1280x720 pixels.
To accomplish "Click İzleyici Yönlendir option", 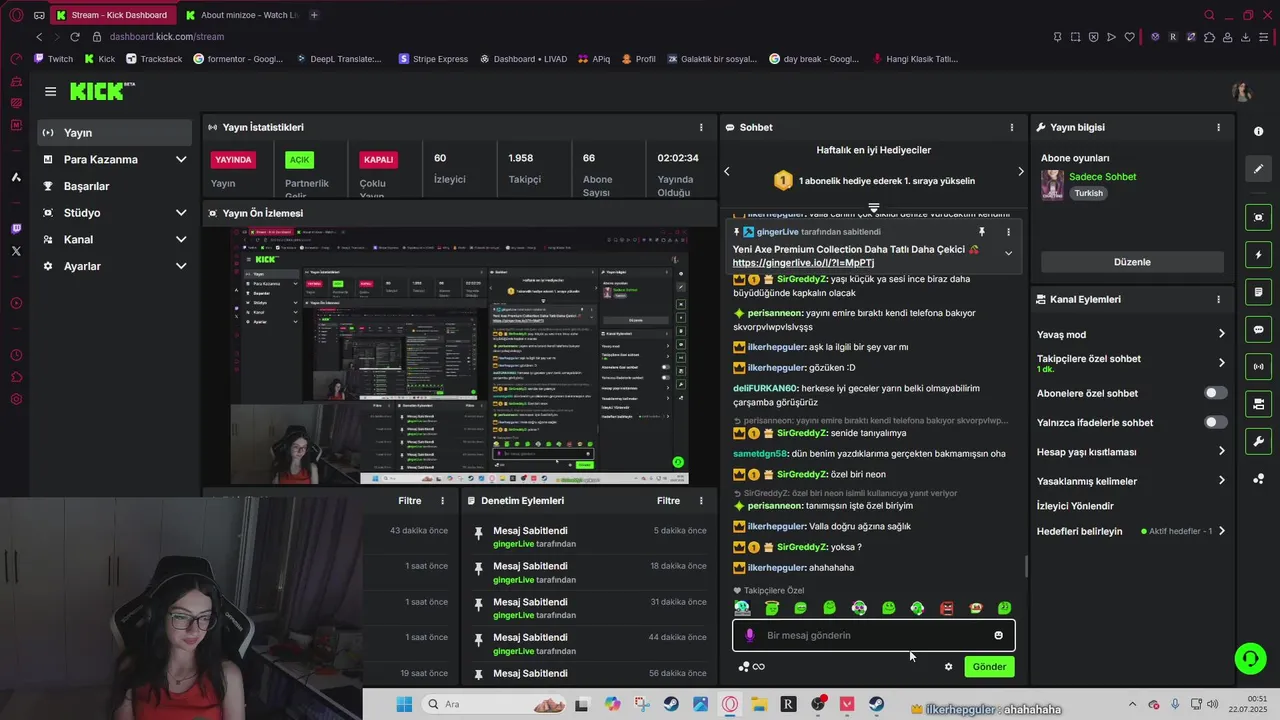I will (x=1075, y=506).
